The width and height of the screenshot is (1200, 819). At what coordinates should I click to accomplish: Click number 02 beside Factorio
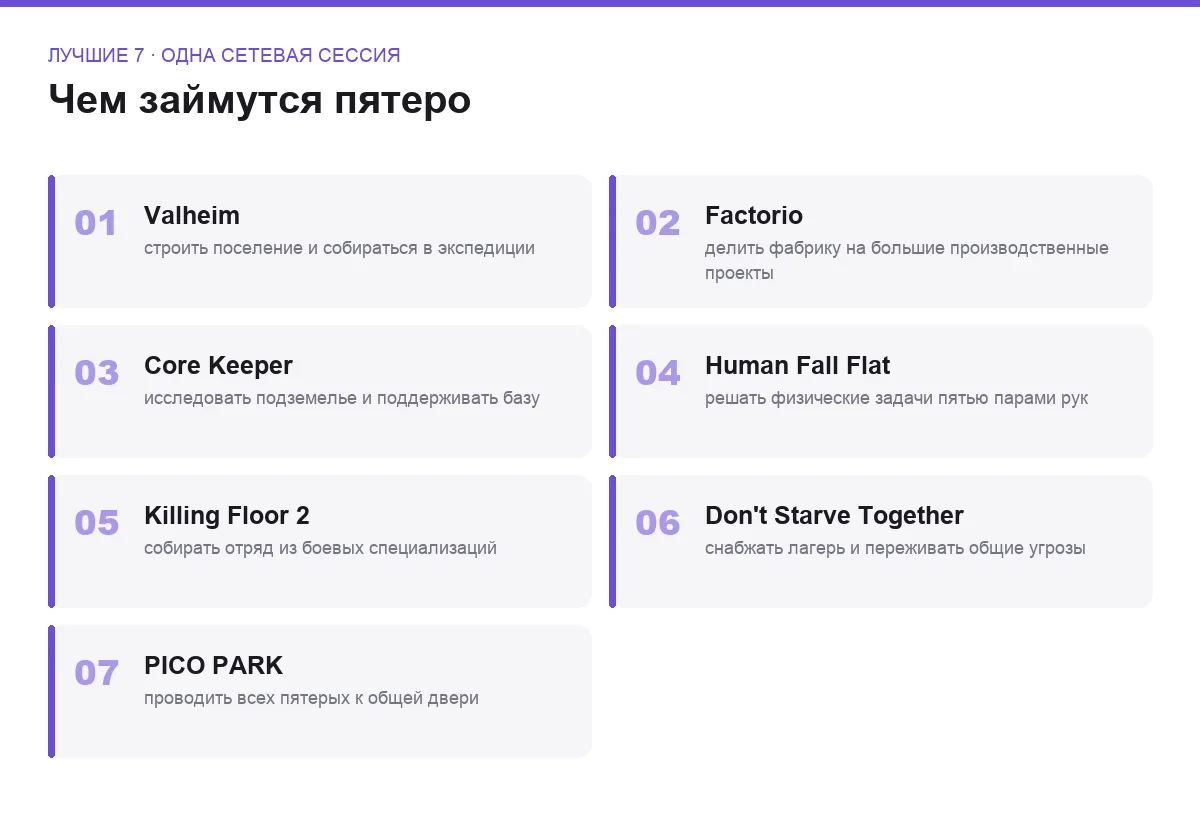click(x=657, y=222)
